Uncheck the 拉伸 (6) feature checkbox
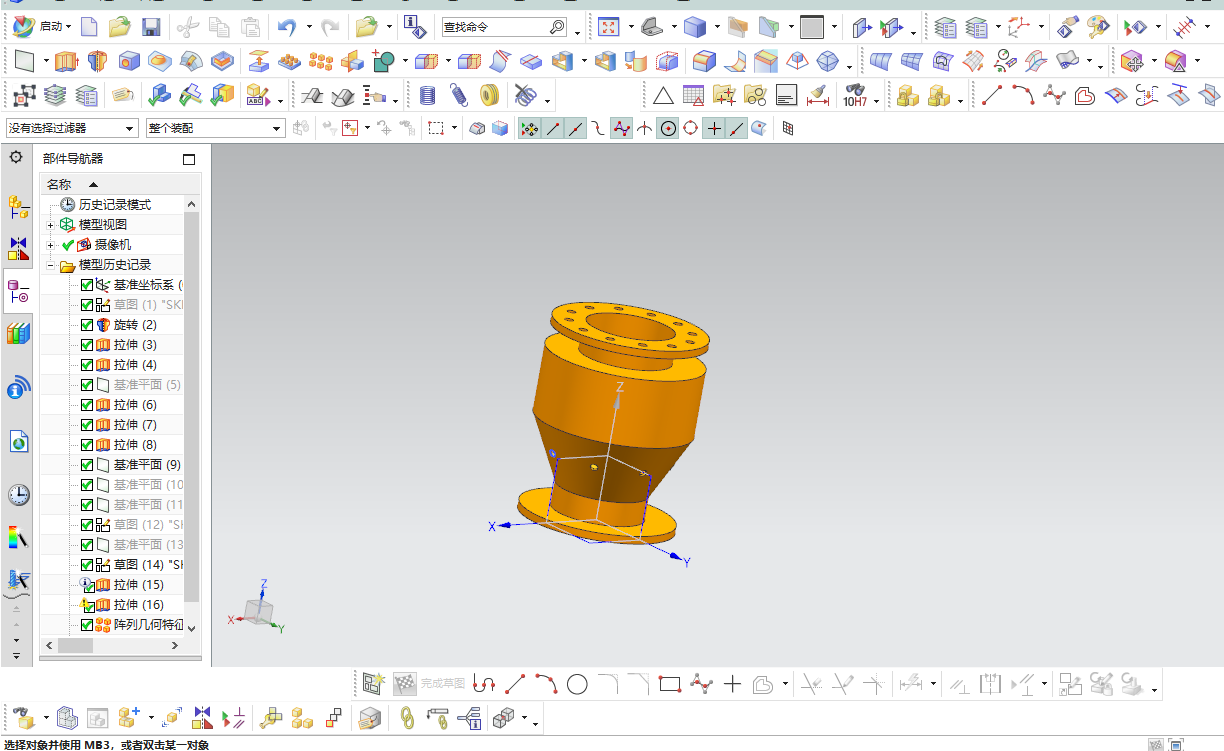Viewport: 1224px width, 751px height. pos(87,405)
